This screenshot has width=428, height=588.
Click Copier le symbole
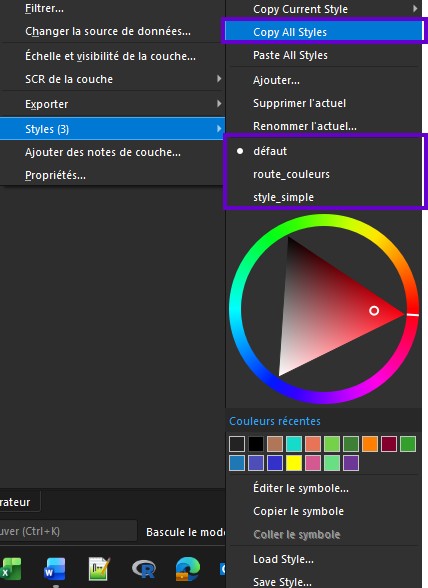(x=323, y=511)
